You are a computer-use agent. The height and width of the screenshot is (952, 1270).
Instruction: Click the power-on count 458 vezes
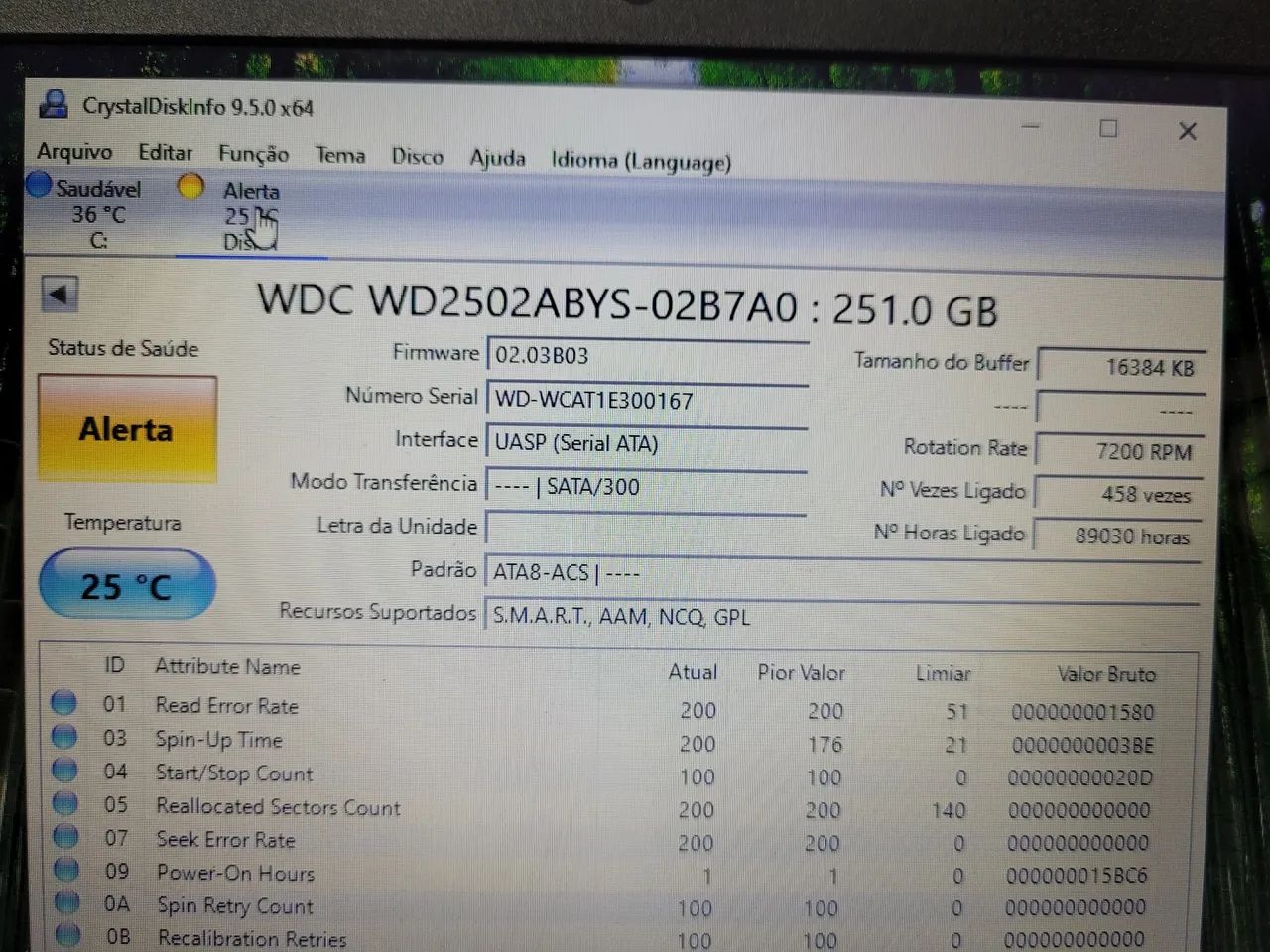1119,494
